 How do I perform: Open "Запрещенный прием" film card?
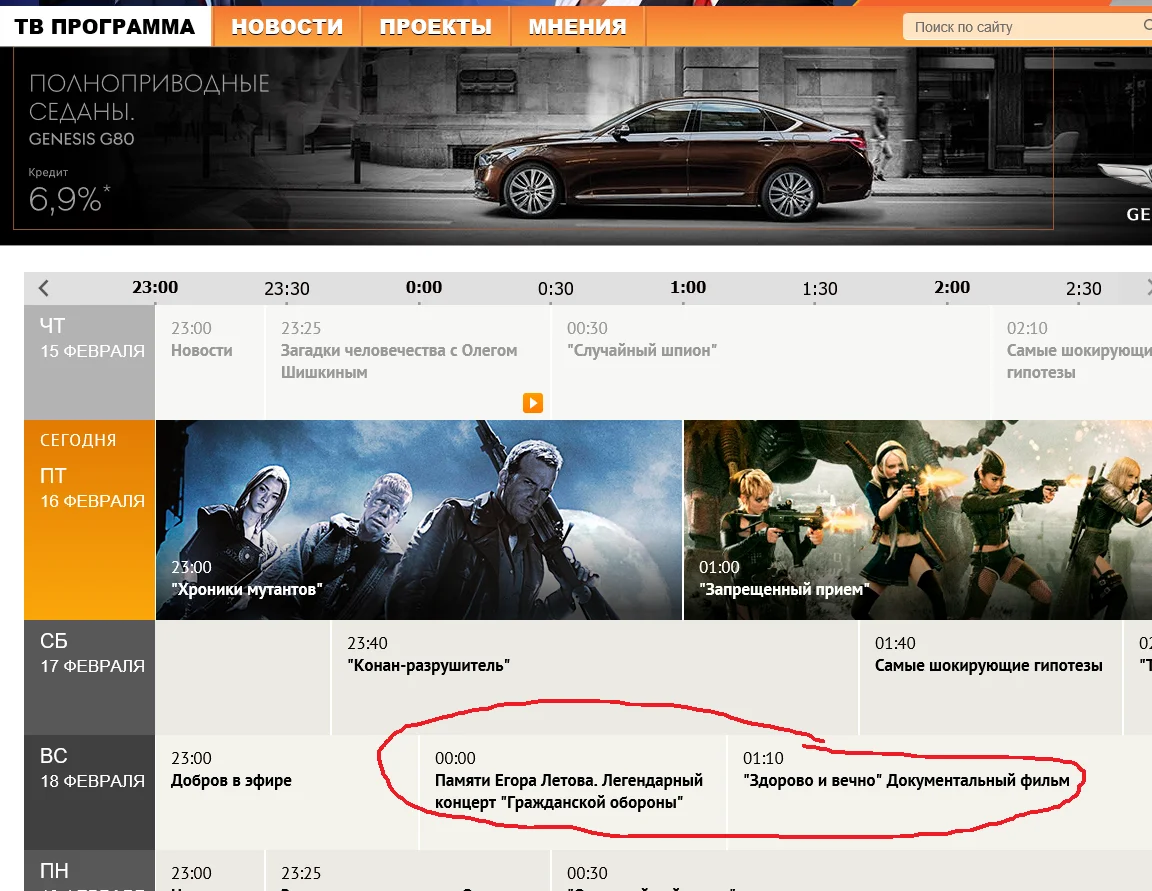point(918,520)
